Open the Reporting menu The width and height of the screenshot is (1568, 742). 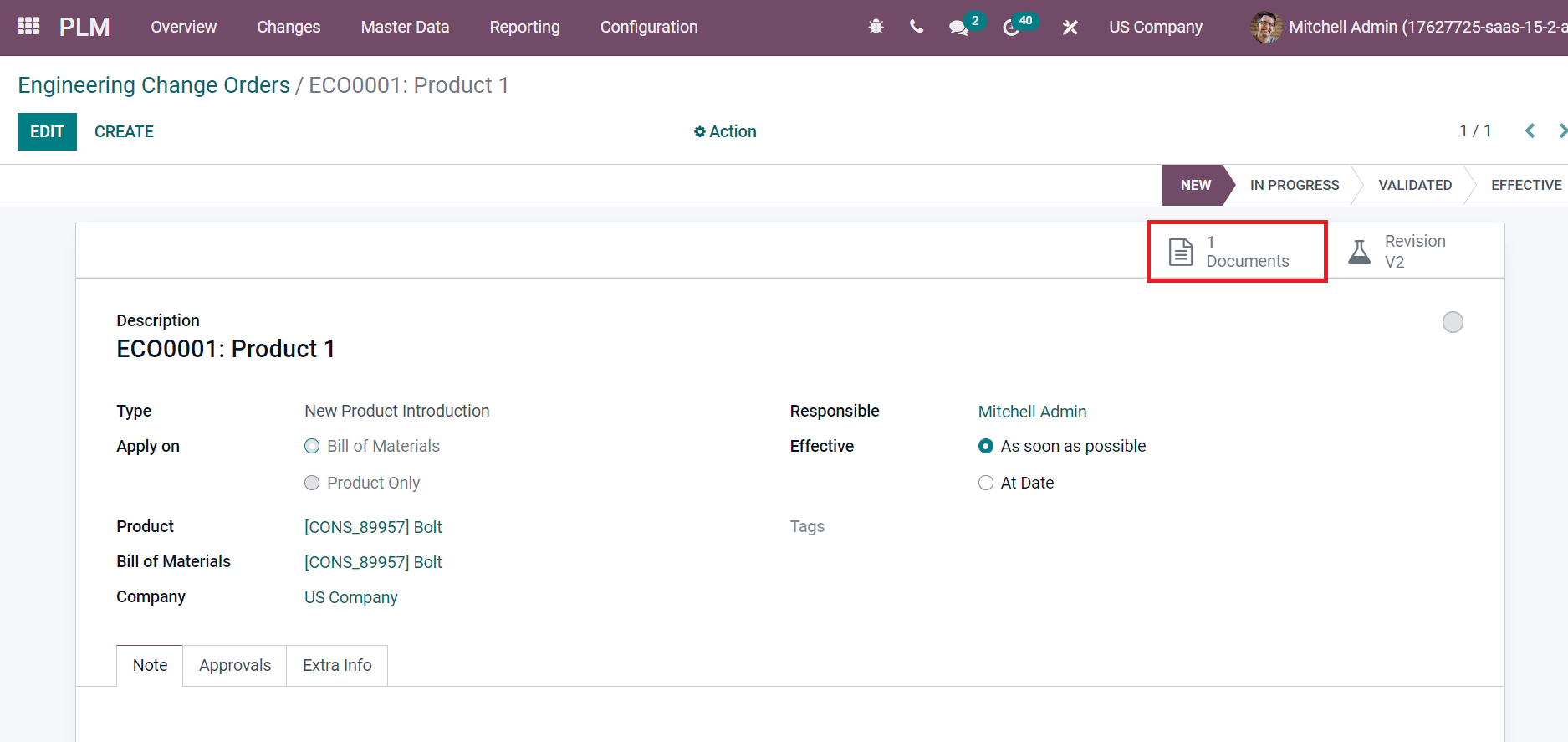coord(524,27)
